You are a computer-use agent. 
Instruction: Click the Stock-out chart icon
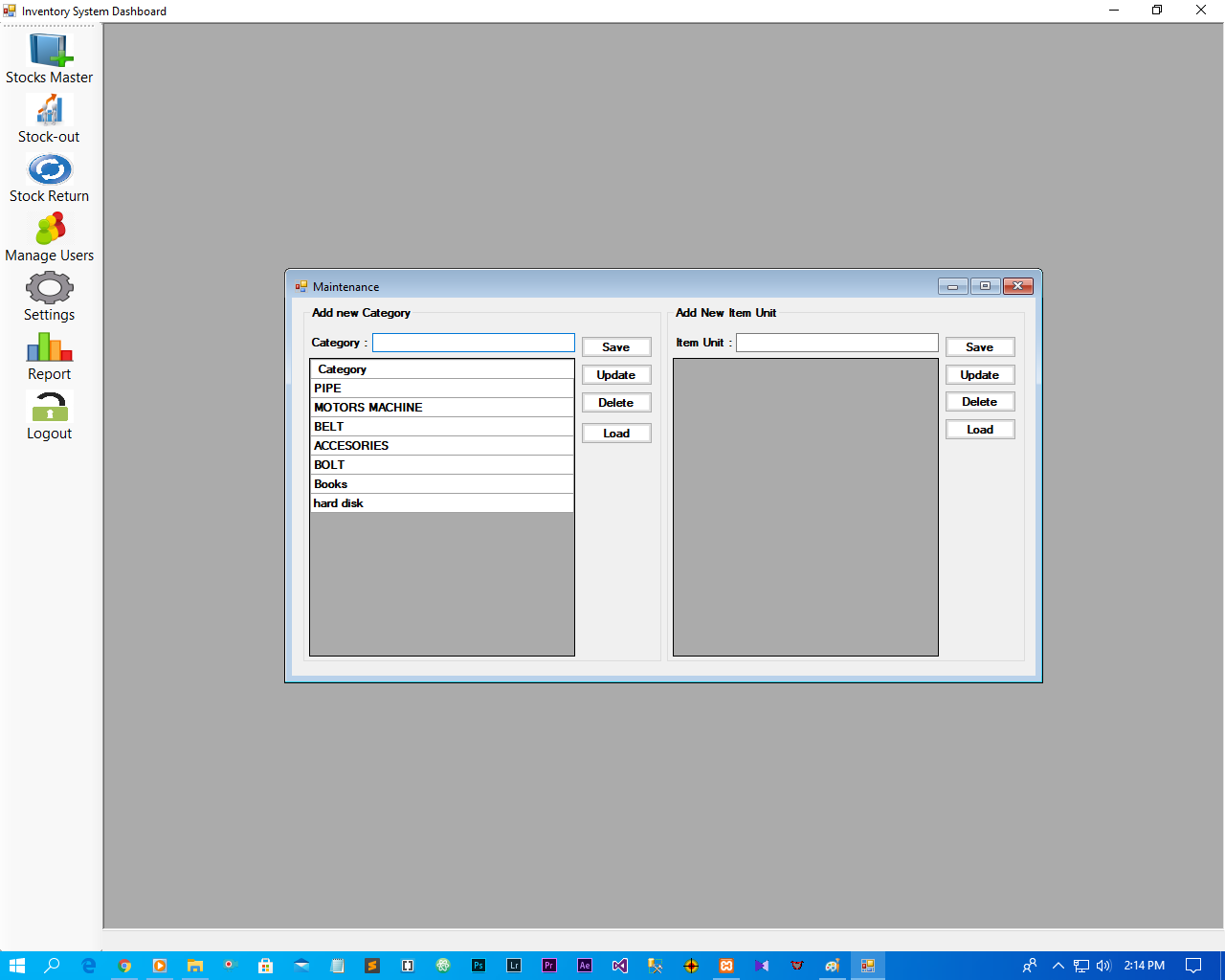(x=49, y=113)
